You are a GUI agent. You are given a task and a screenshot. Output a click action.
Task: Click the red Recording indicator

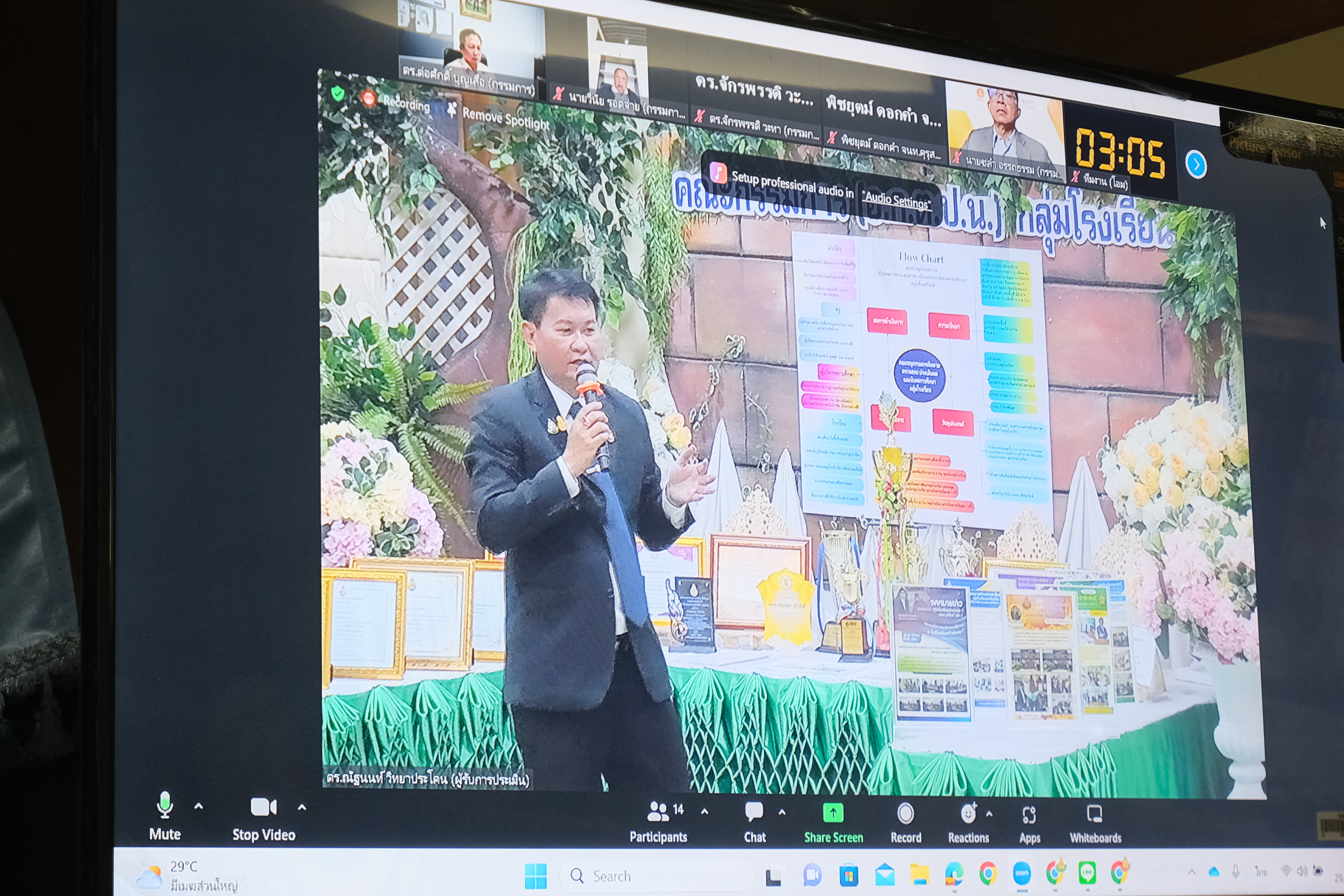pos(395,102)
